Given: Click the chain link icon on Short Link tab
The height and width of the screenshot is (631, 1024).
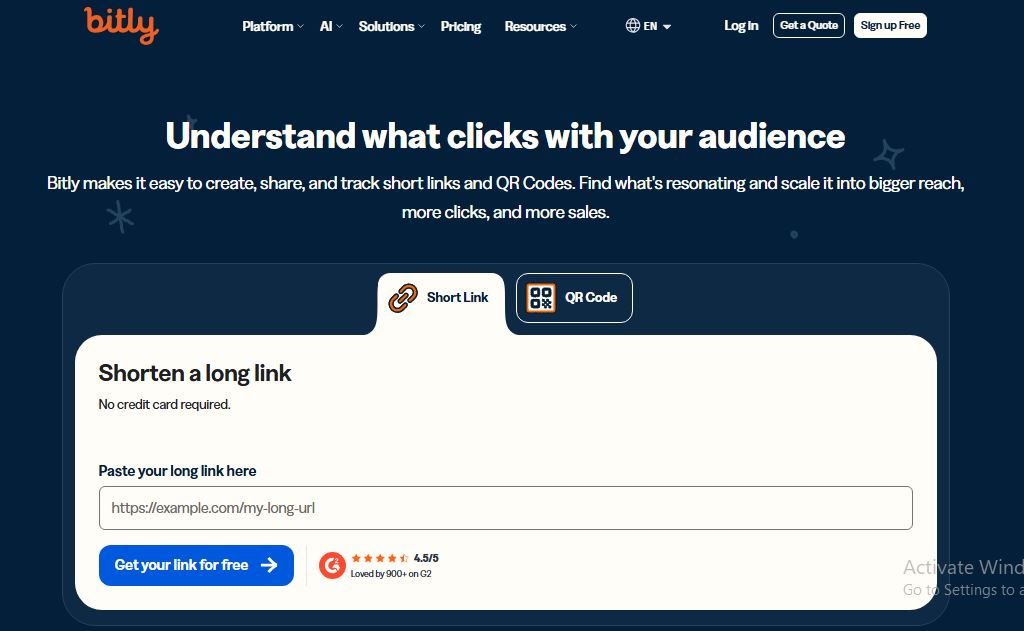Looking at the screenshot, I should [403, 298].
